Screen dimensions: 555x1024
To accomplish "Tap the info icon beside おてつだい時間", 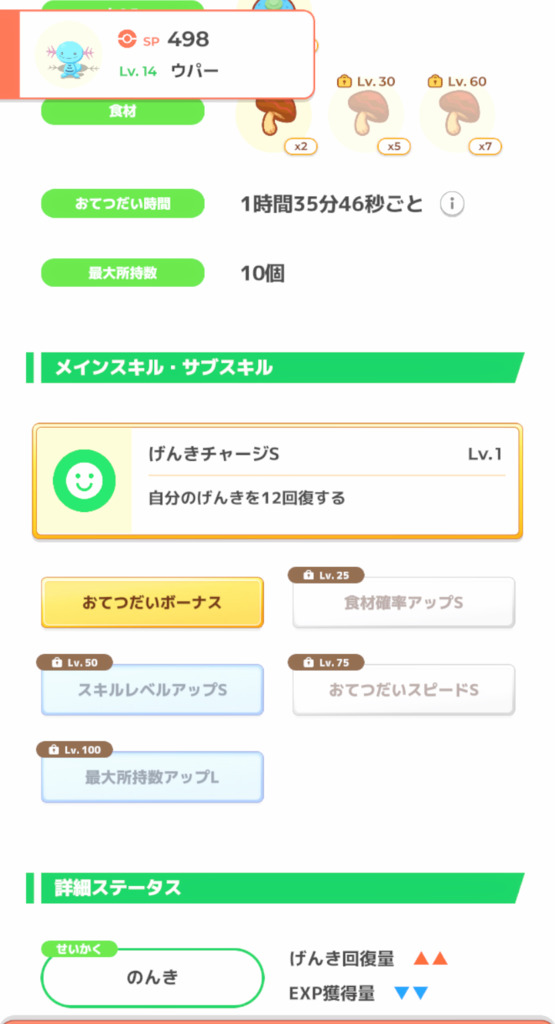I will coord(452,204).
